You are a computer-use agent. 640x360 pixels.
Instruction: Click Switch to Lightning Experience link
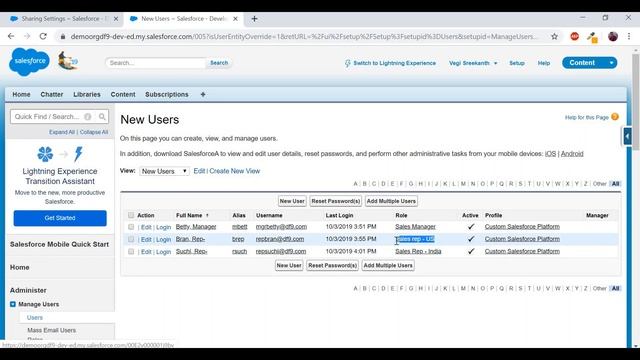(394, 63)
